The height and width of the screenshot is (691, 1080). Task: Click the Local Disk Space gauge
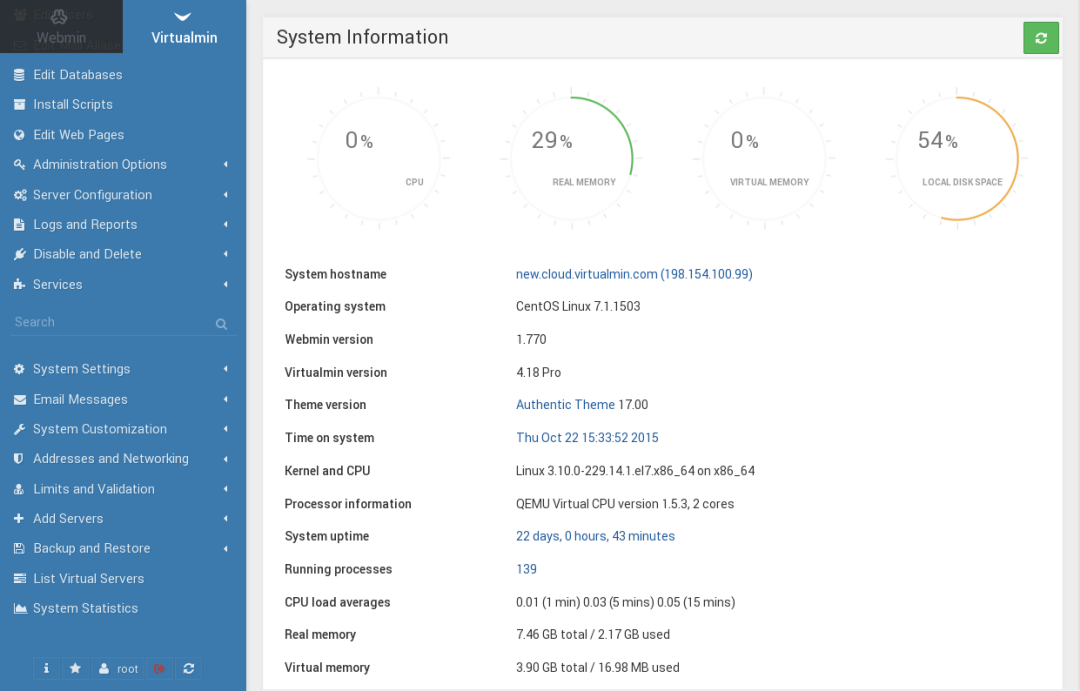pyautogui.click(x=956, y=158)
